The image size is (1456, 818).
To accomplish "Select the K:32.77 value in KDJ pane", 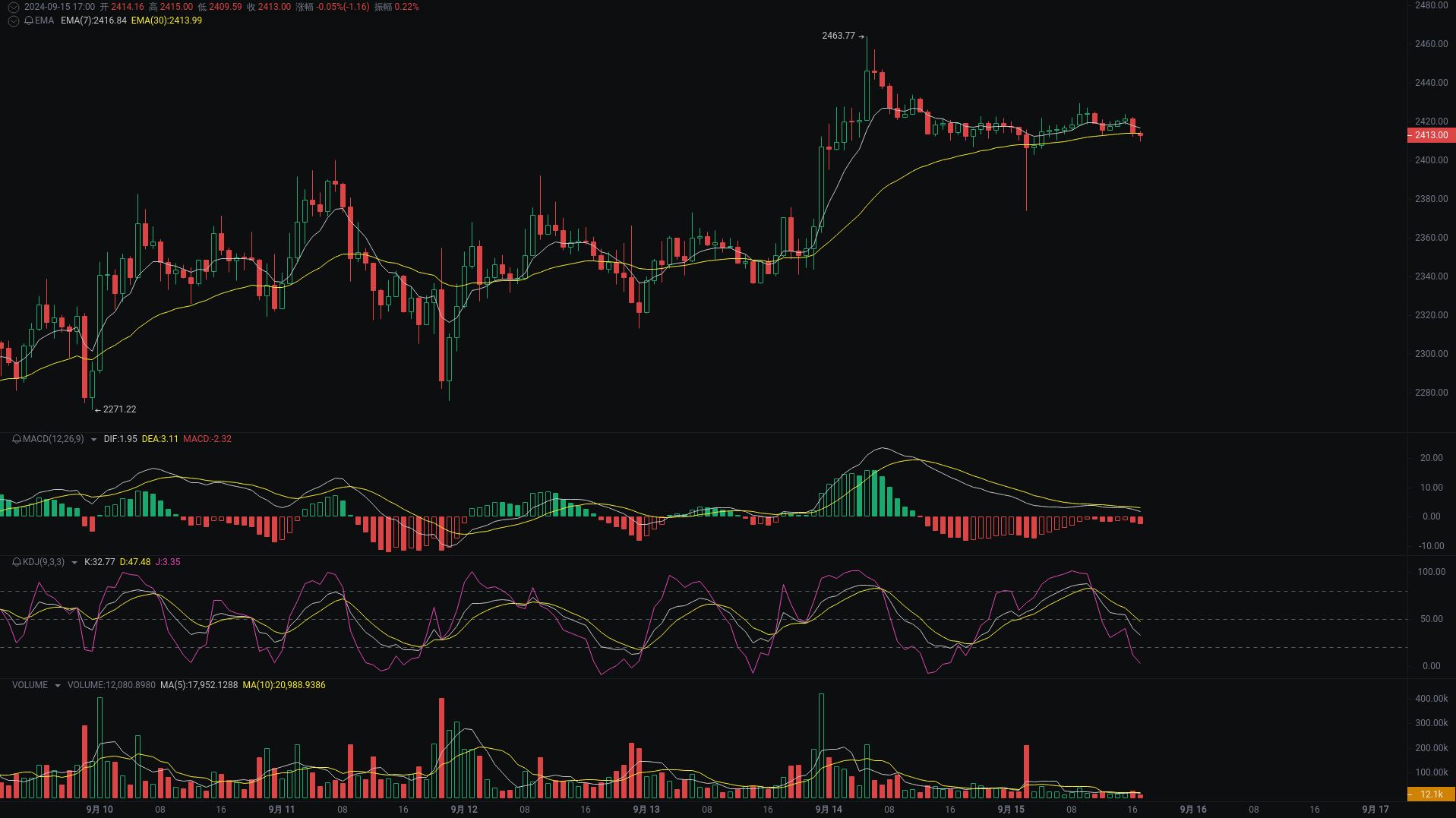I will tap(99, 562).
